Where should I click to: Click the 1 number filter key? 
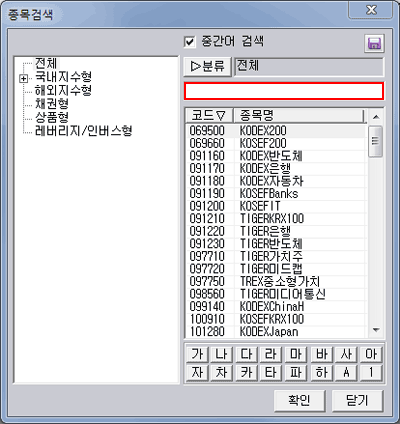point(371,372)
